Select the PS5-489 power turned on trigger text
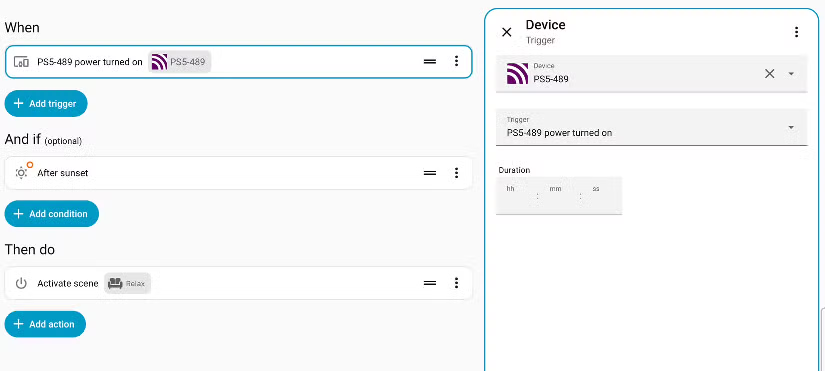831x374 pixels. (90, 62)
